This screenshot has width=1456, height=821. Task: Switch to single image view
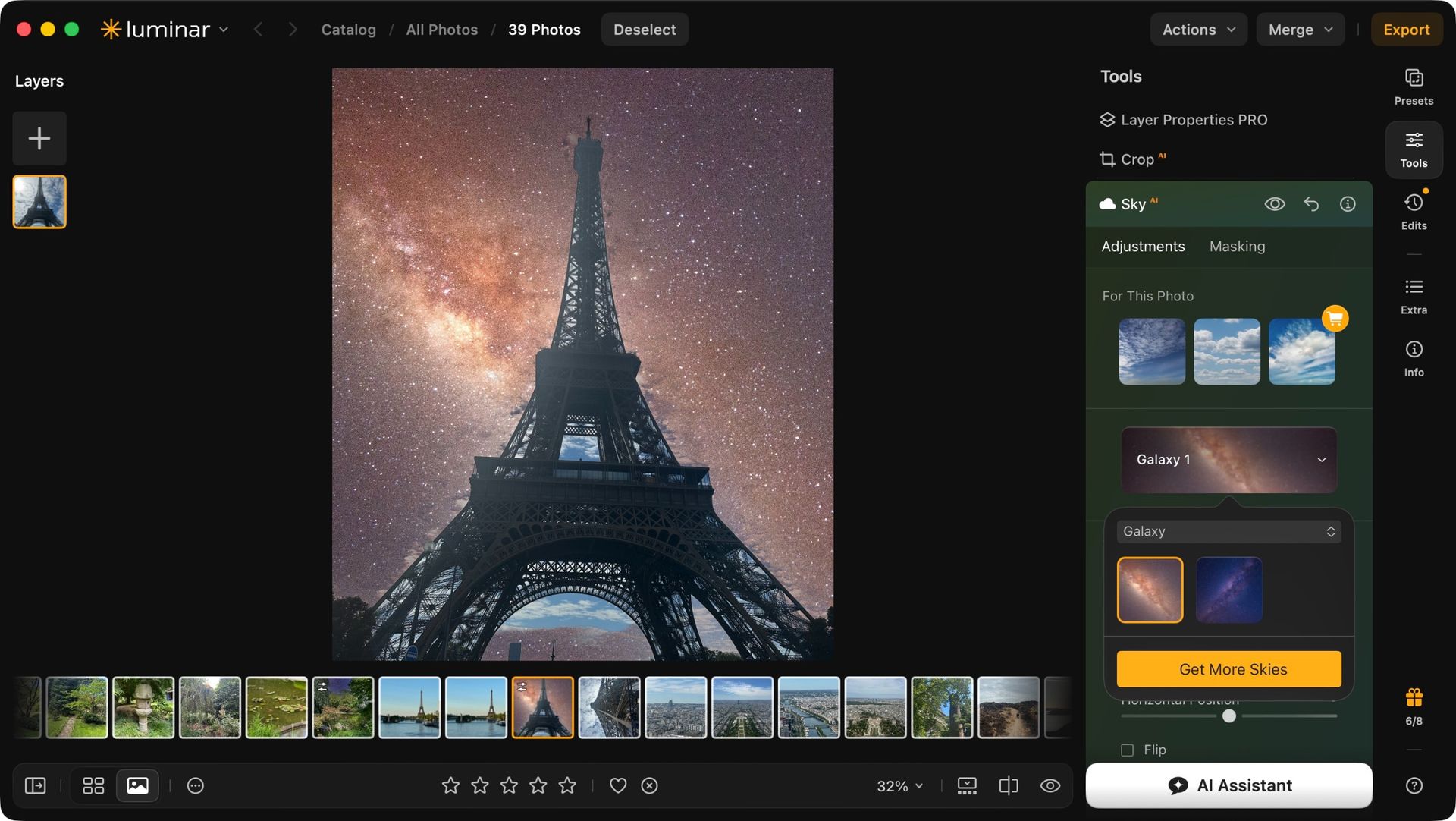137,785
